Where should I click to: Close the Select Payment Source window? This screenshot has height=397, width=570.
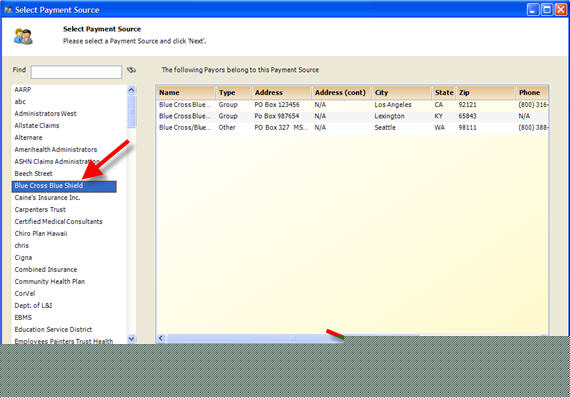(561, 9)
